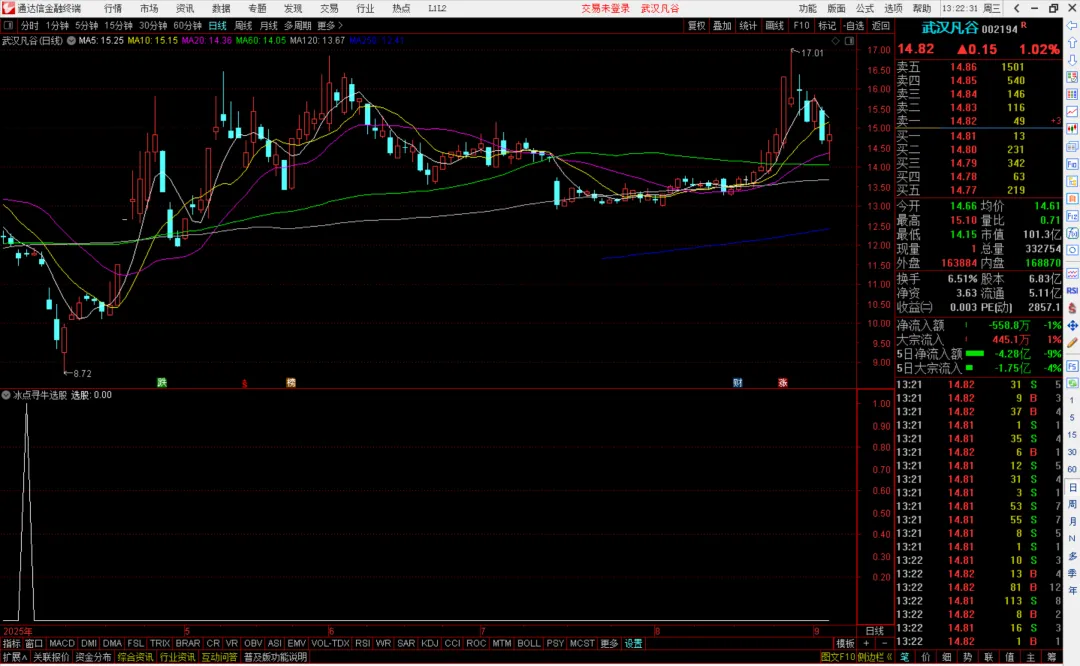
Task: Select the 年 yearly shortcut in right sidebar
Action: pos(1072,590)
